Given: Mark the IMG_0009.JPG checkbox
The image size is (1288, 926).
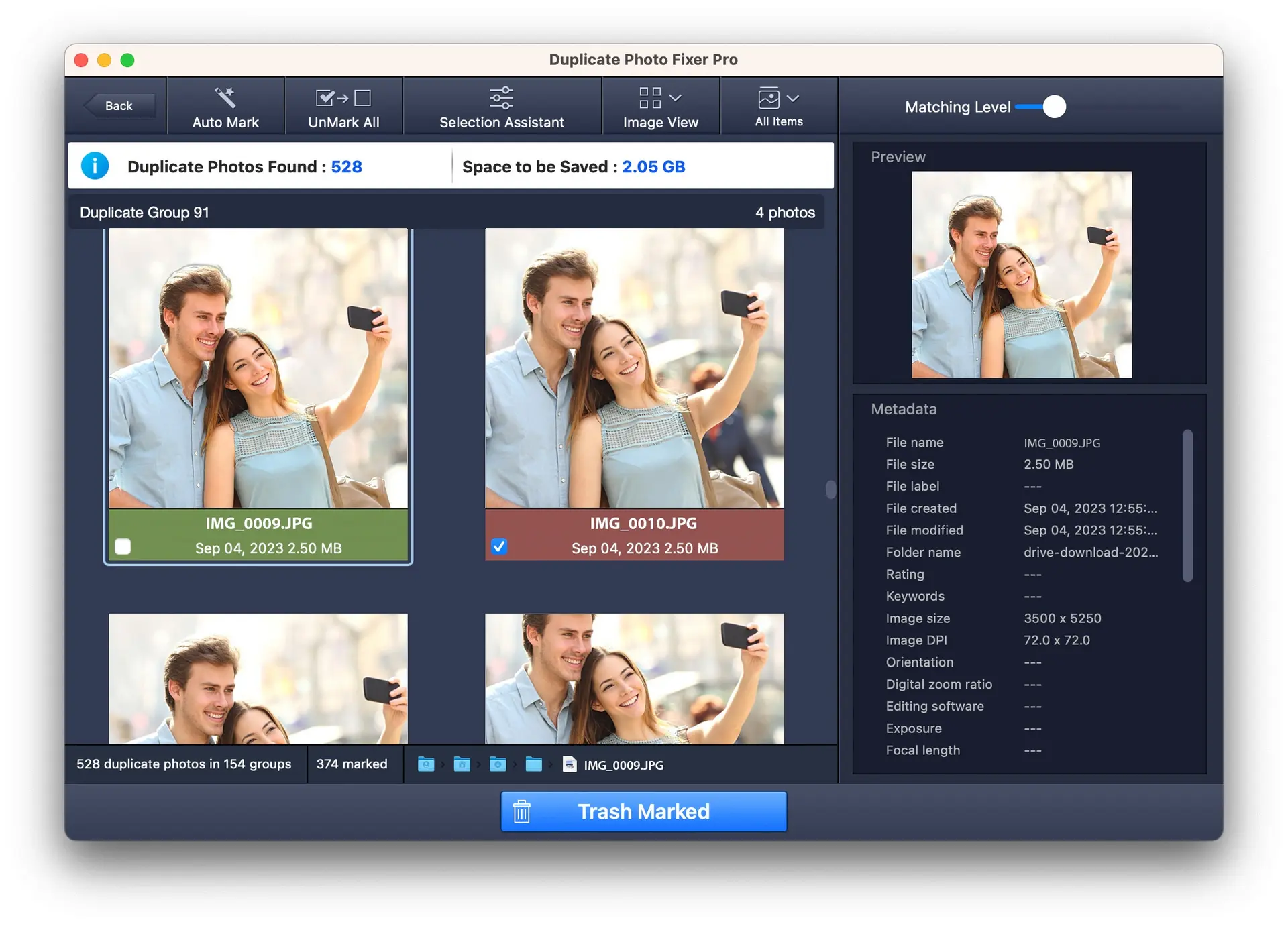Looking at the screenshot, I should pyautogui.click(x=123, y=546).
